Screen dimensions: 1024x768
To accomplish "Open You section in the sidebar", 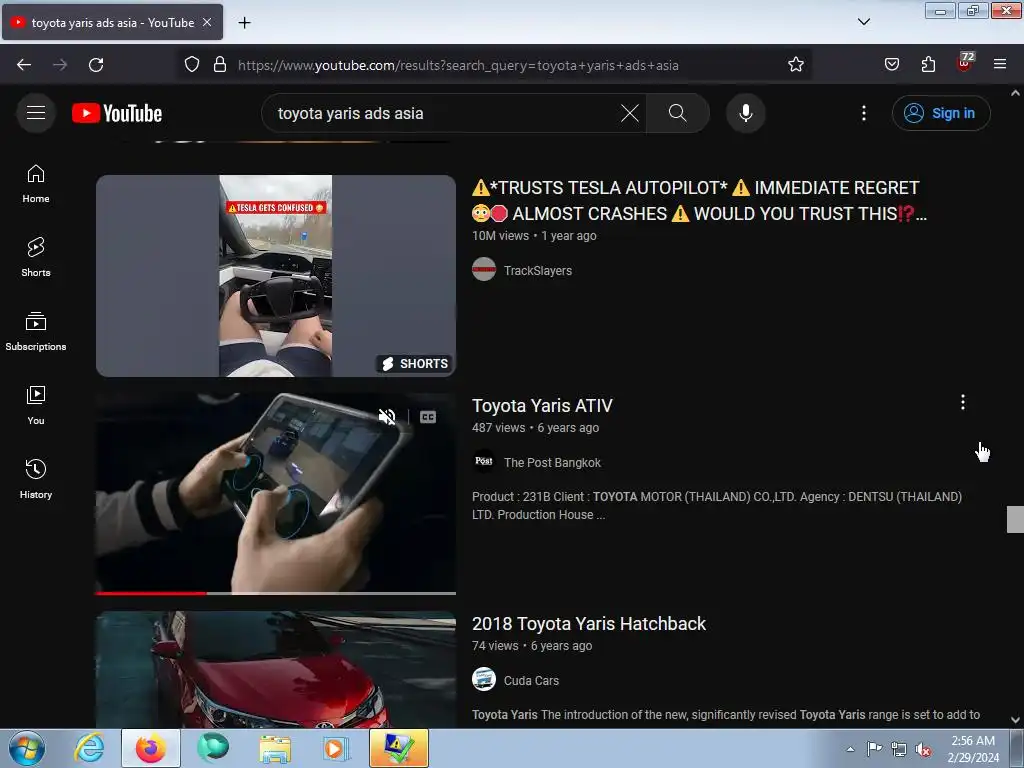I will [36, 406].
